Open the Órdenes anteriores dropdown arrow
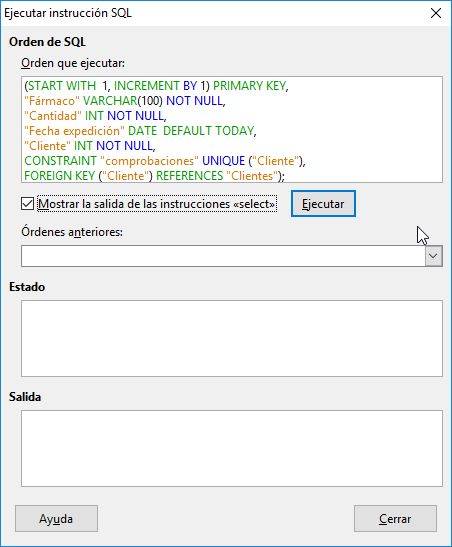 (434, 256)
